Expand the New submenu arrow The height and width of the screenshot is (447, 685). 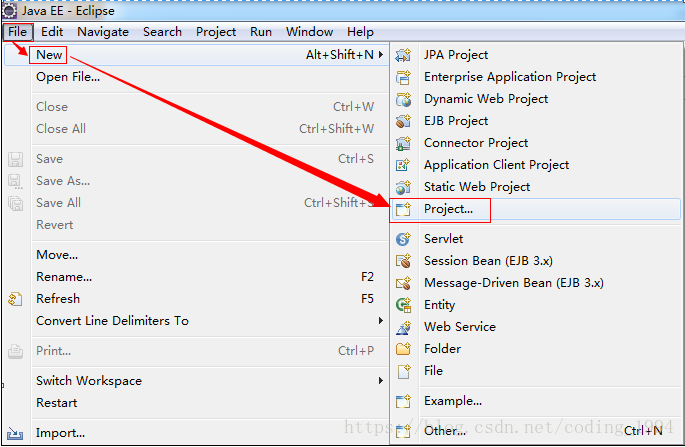(381, 55)
